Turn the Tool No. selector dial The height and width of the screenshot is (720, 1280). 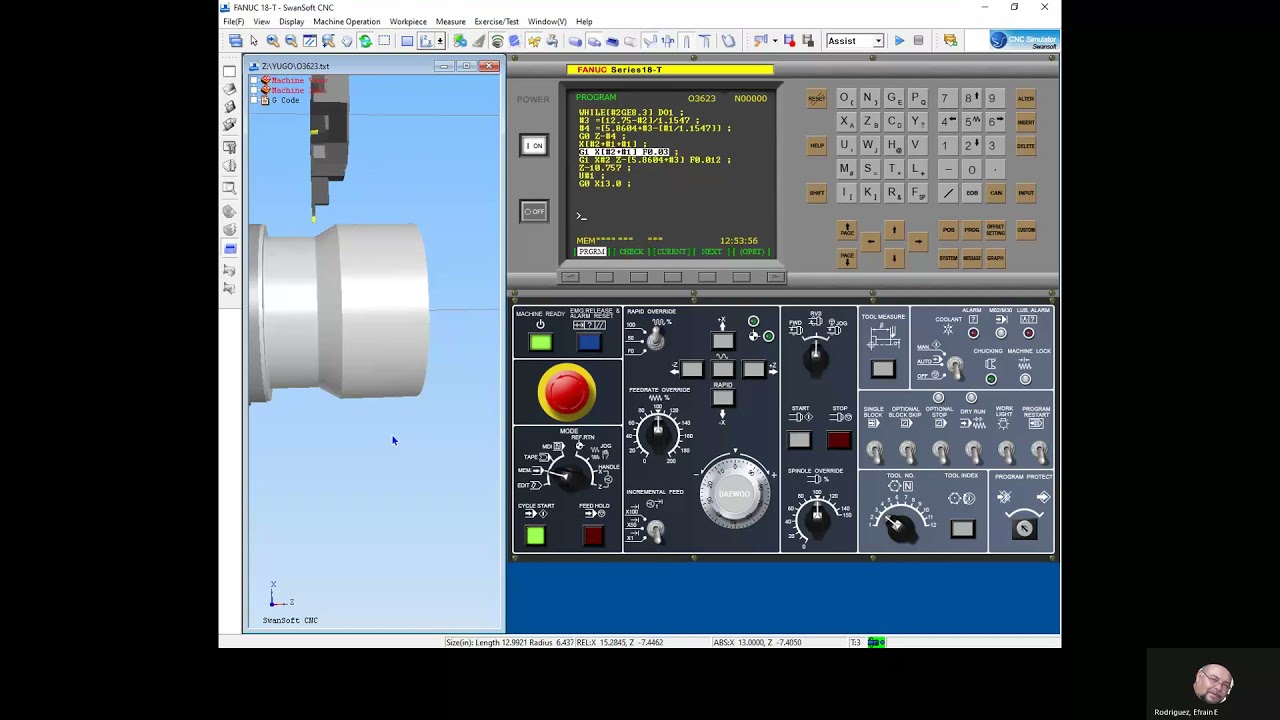tap(899, 525)
